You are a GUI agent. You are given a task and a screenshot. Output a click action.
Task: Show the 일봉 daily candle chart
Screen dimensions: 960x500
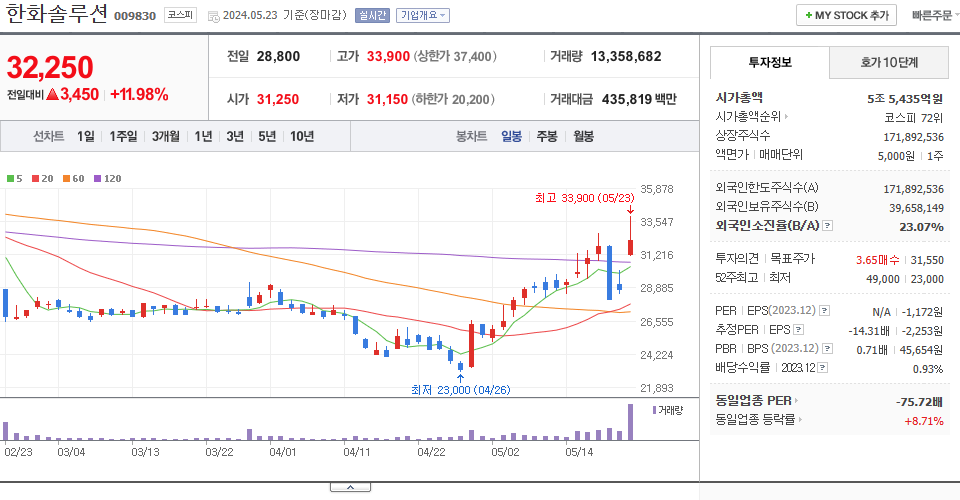511,136
